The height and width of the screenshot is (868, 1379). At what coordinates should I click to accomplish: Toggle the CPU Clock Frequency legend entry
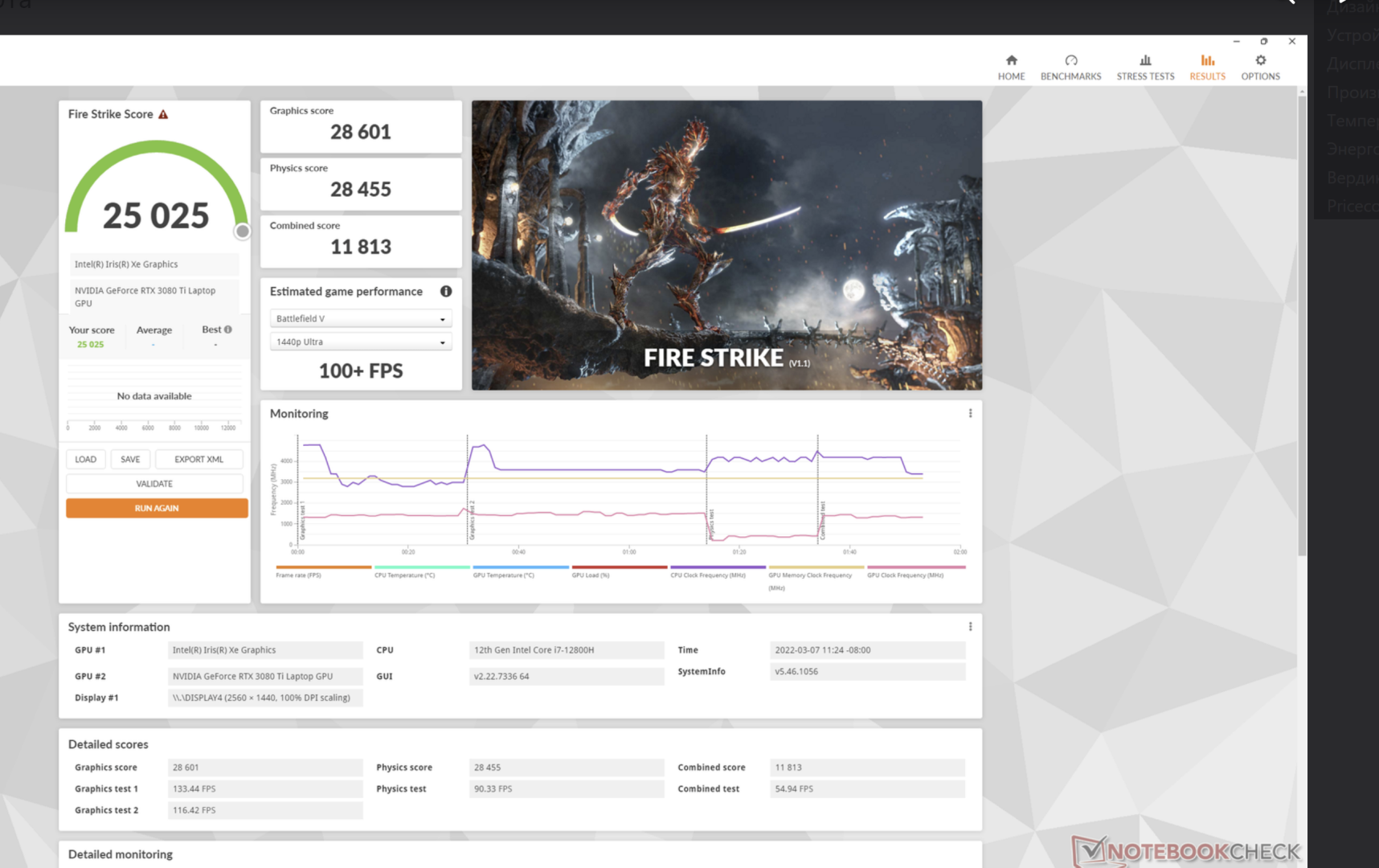(718, 571)
